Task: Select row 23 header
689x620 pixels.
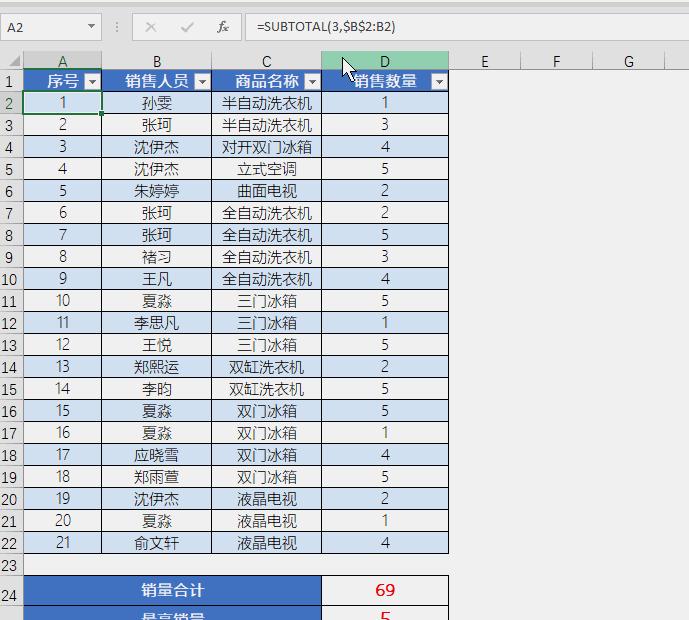Action: pyautogui.click(x=10, y=565)
